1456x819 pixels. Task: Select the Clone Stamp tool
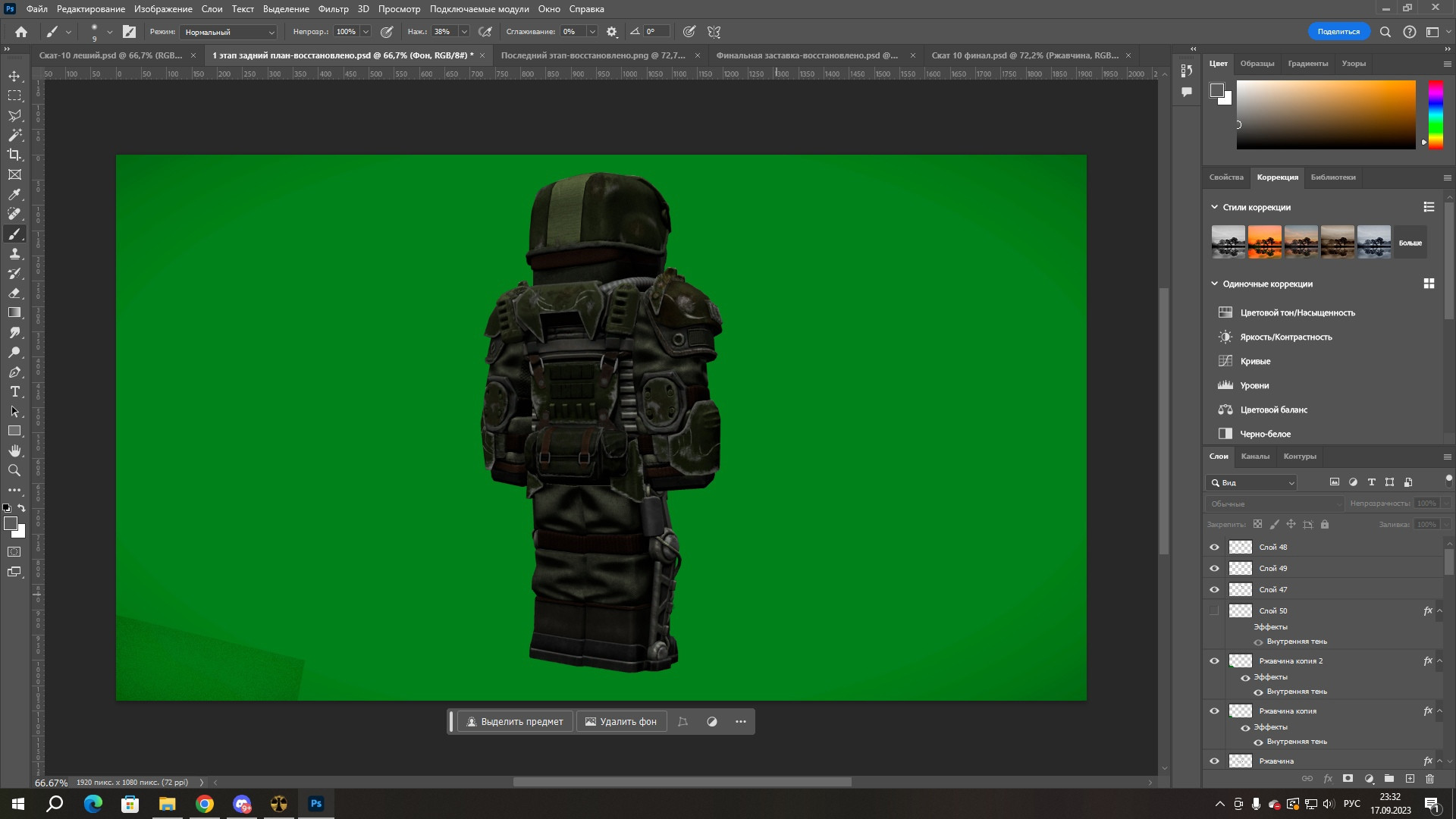(x=14, y=254)
